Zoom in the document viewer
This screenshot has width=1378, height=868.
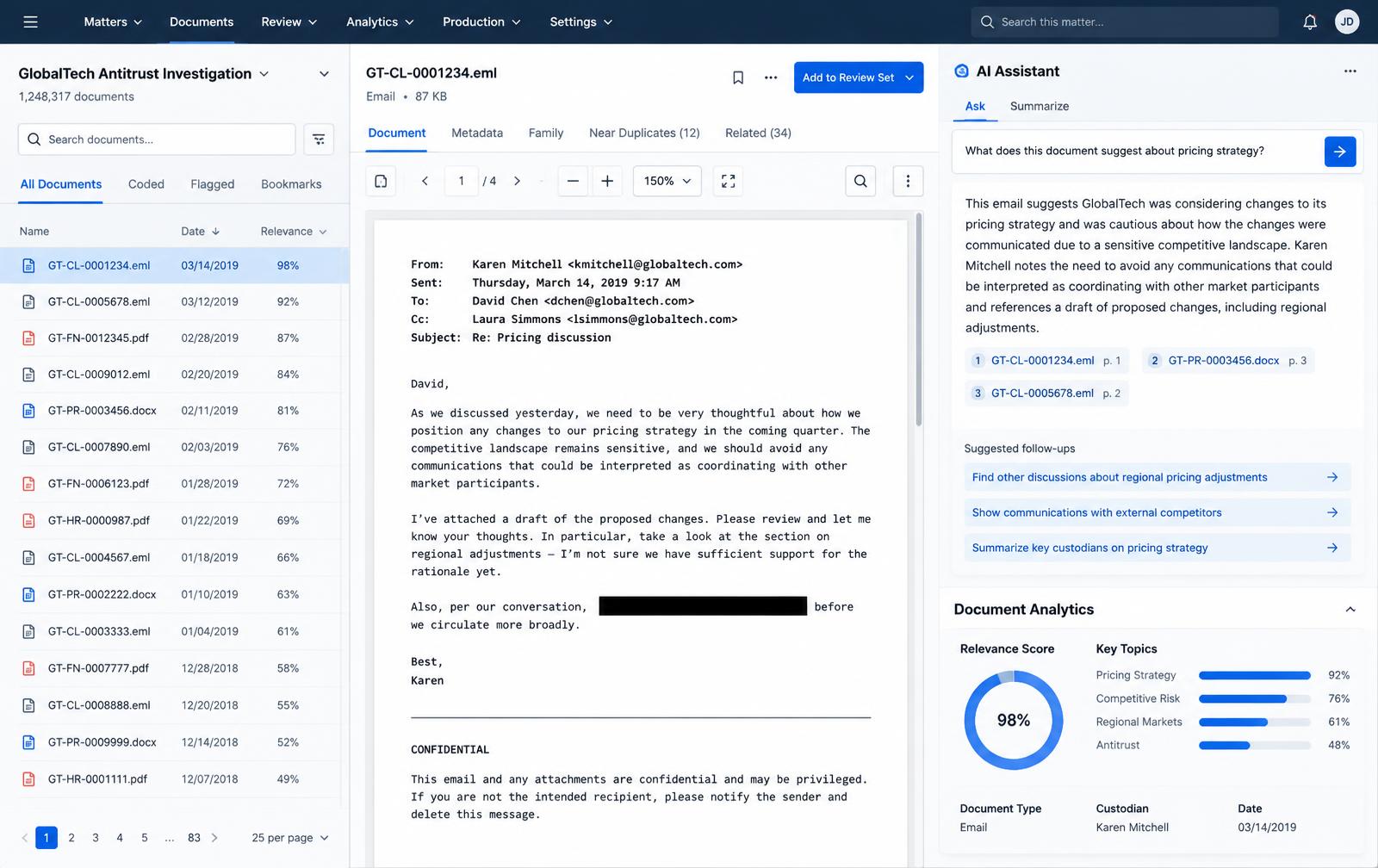607,181
